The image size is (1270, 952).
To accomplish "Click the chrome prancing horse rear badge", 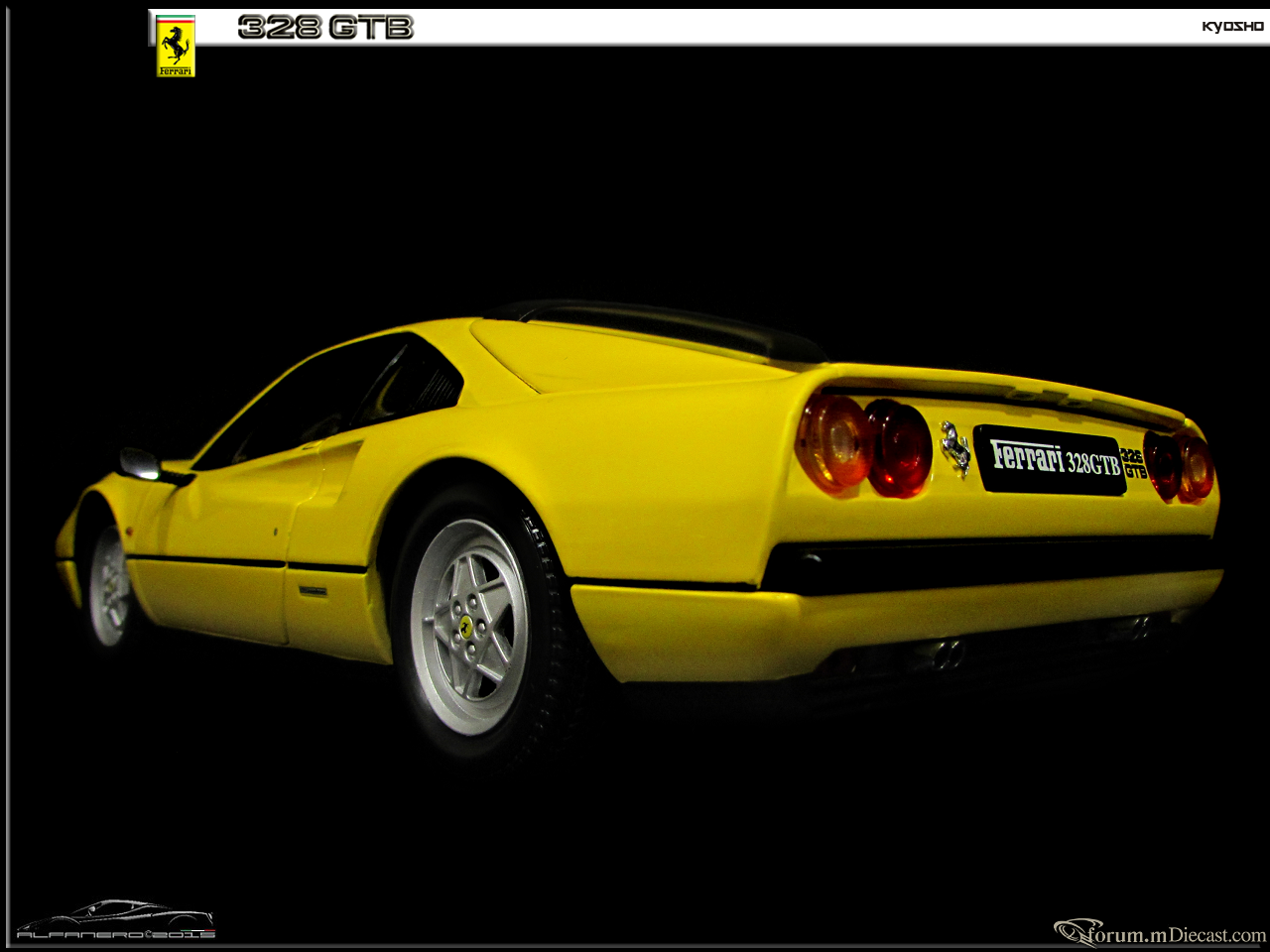I will [955, 448].
